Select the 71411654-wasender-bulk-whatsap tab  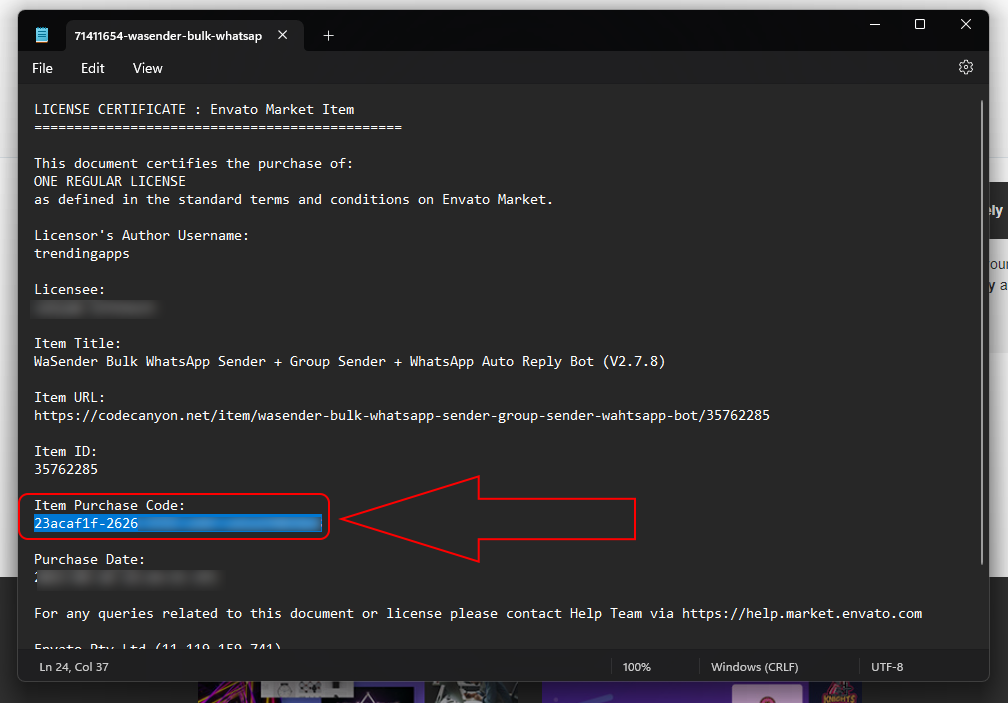click(167, 36)
